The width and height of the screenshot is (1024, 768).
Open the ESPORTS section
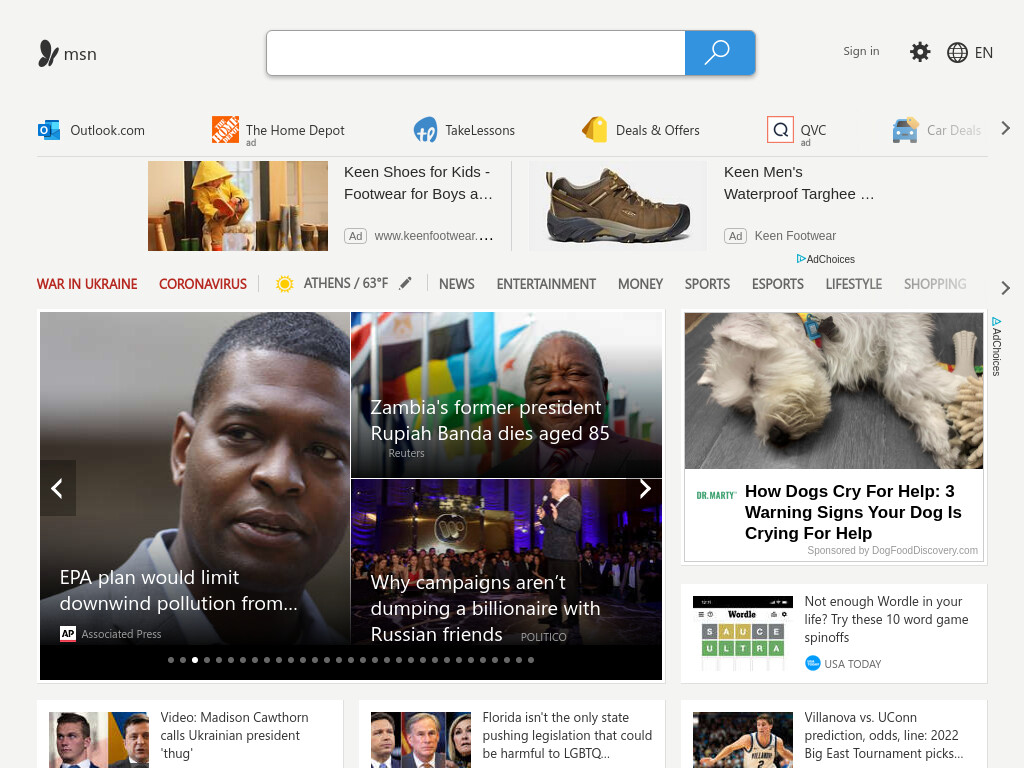(x=777, y=284)
